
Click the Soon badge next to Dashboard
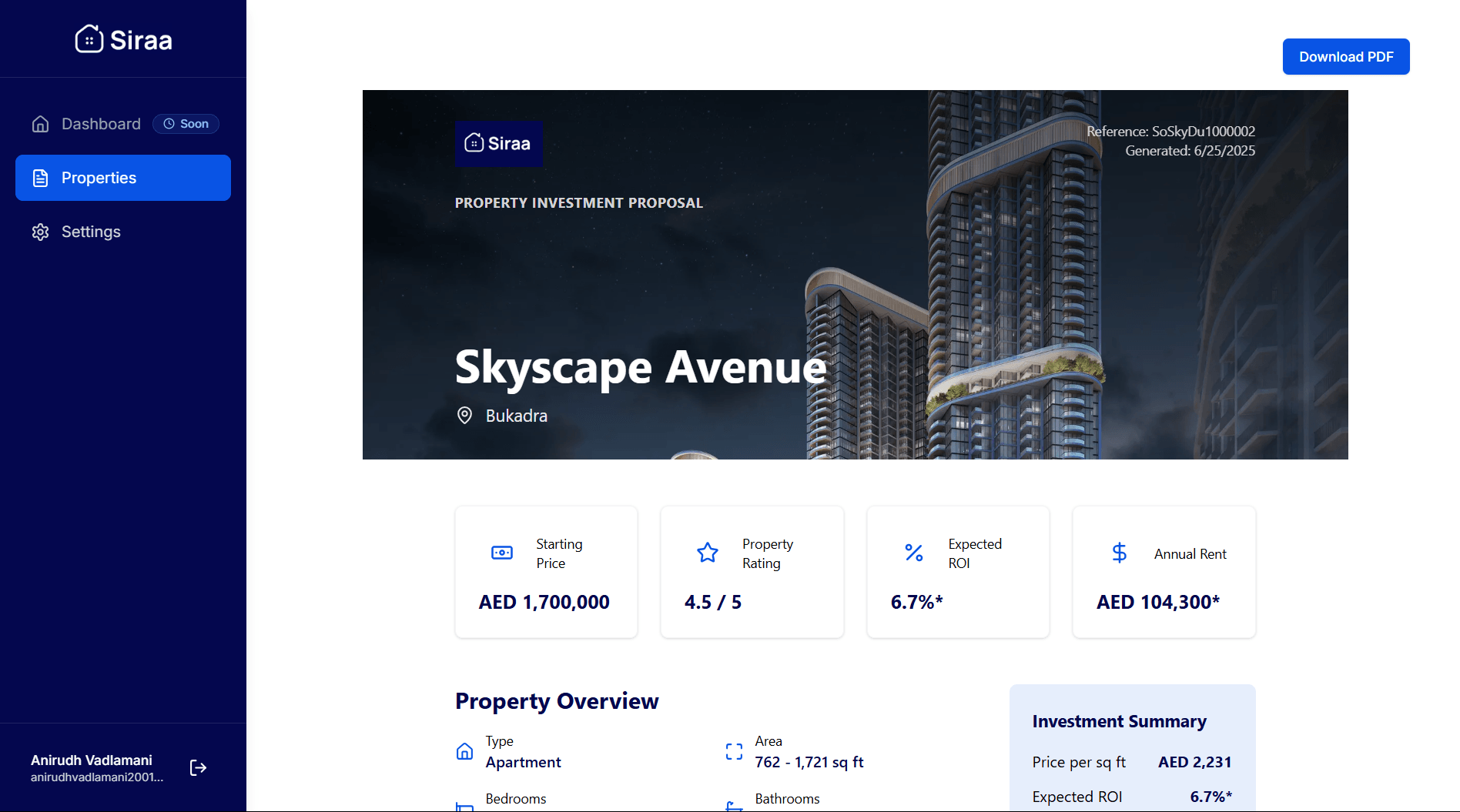186,123
